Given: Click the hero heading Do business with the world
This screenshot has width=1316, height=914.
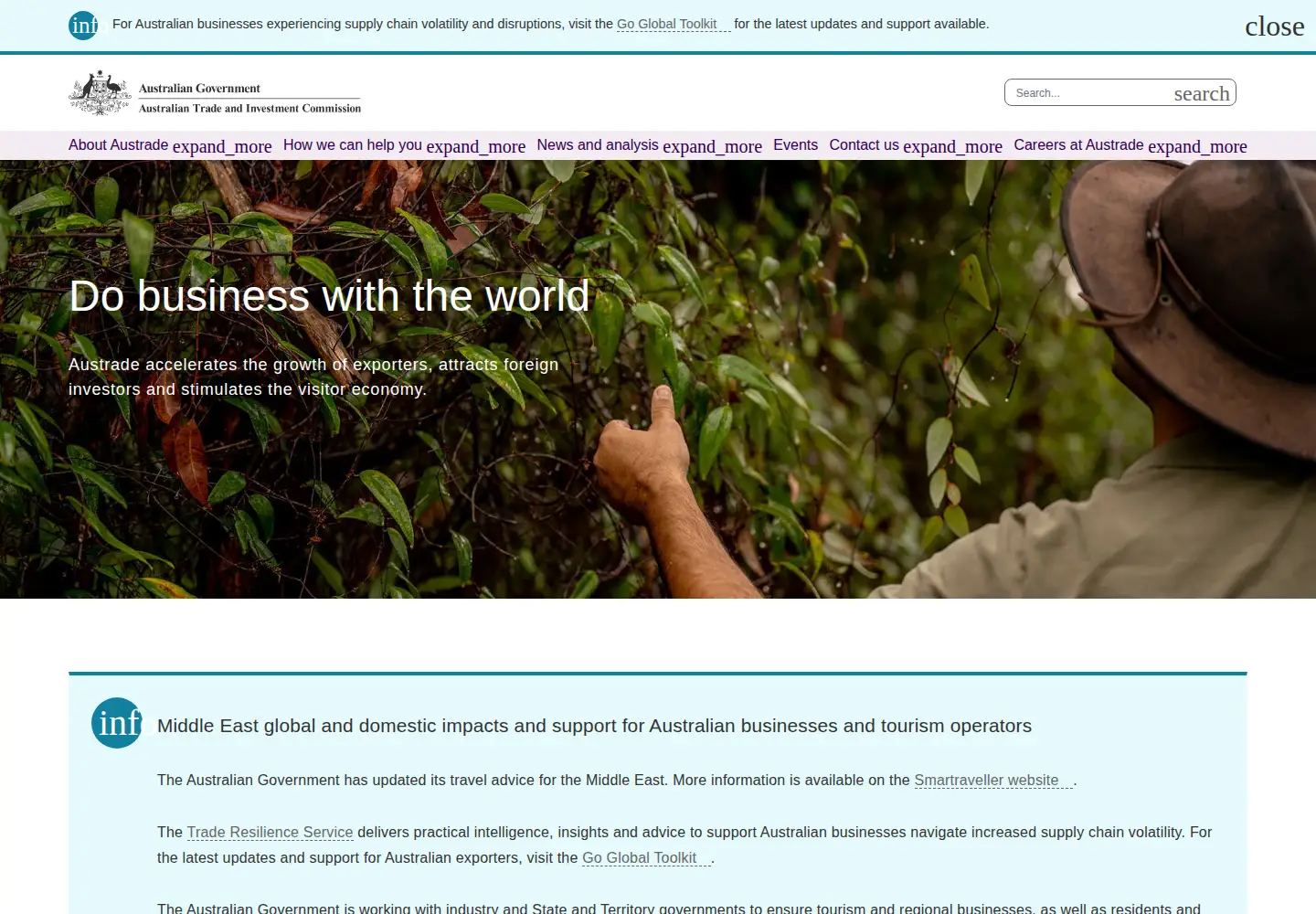Looking at the screenshot, I should 329,296.
